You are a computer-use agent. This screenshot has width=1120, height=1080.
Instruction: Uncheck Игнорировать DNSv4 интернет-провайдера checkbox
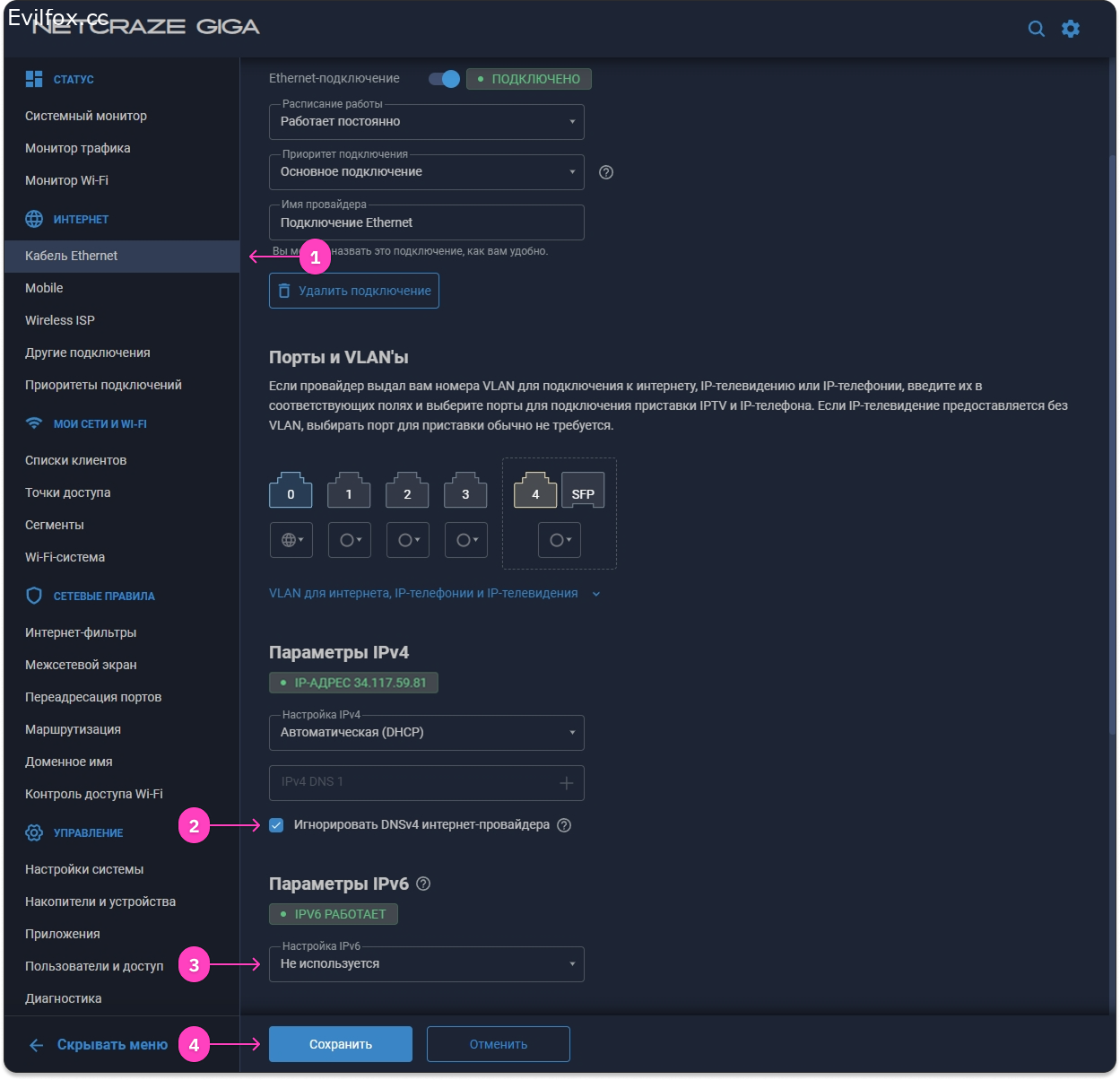coord(276,825)
